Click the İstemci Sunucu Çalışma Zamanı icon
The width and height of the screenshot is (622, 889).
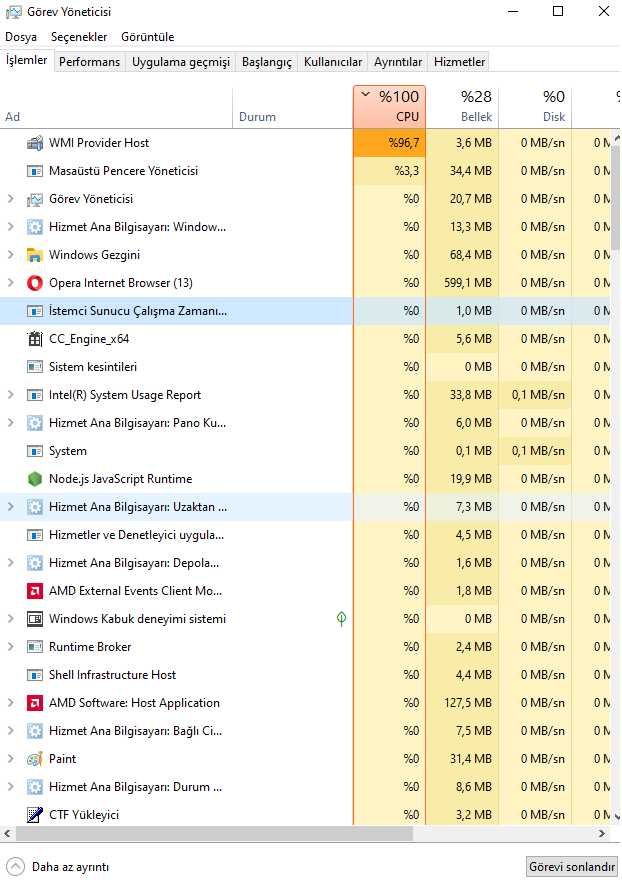35,311
